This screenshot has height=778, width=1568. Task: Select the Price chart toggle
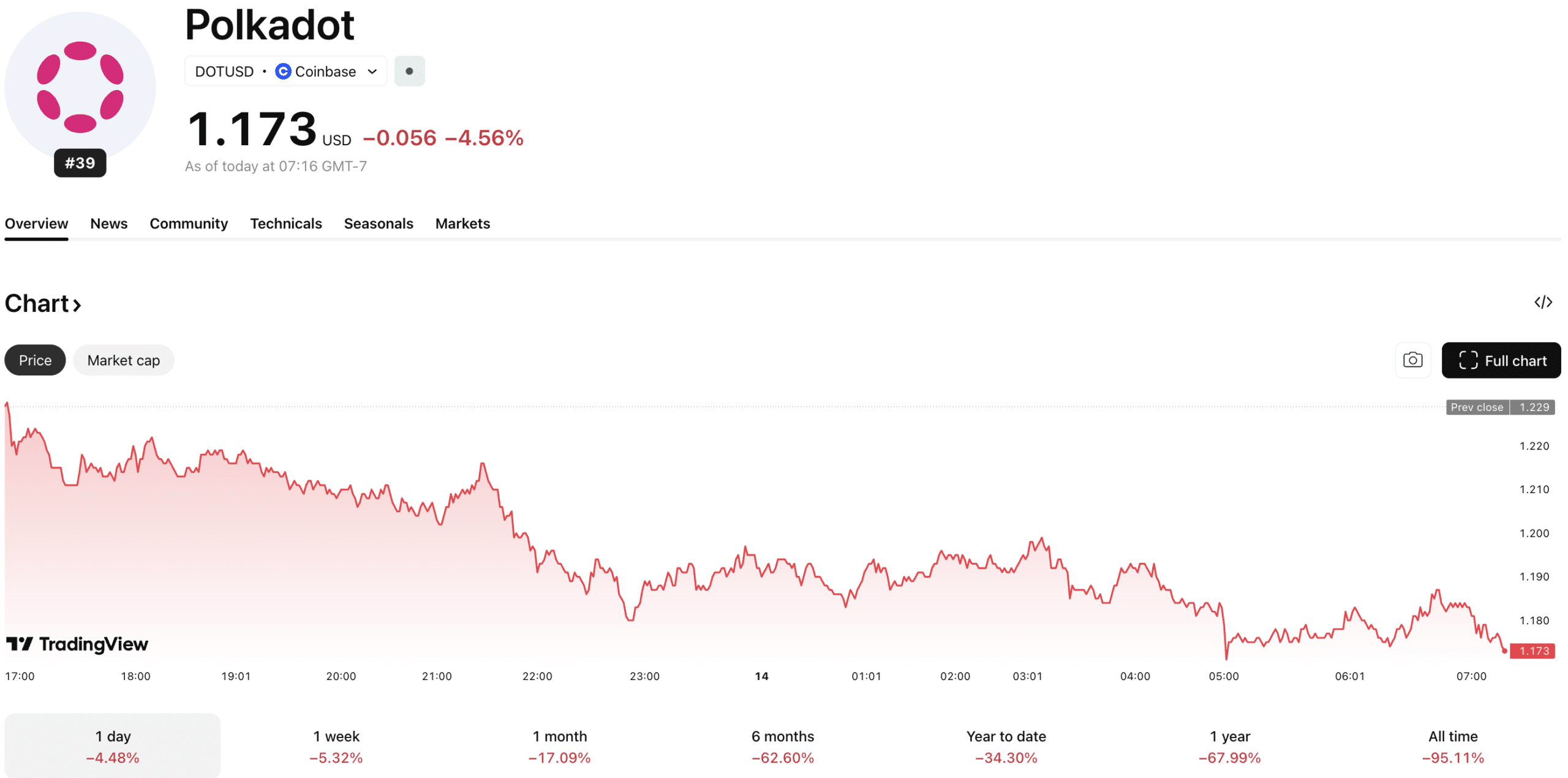tap(35, 360)
